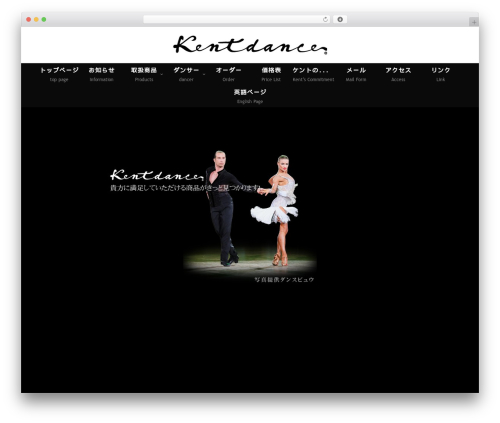Open the ケントの... Kent's Commitment page
The height and width of the screenshot is (423, 500).
[313, 74]
